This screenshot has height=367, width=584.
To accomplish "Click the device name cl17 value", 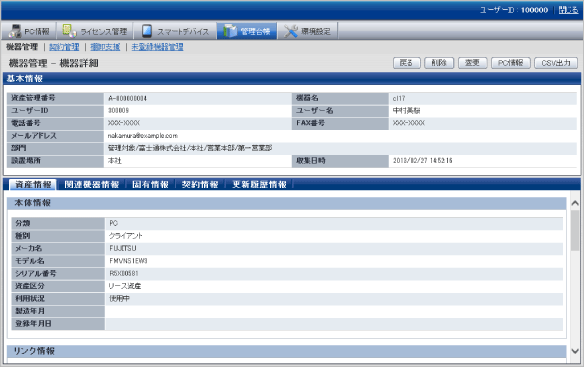I will point(399,98).
